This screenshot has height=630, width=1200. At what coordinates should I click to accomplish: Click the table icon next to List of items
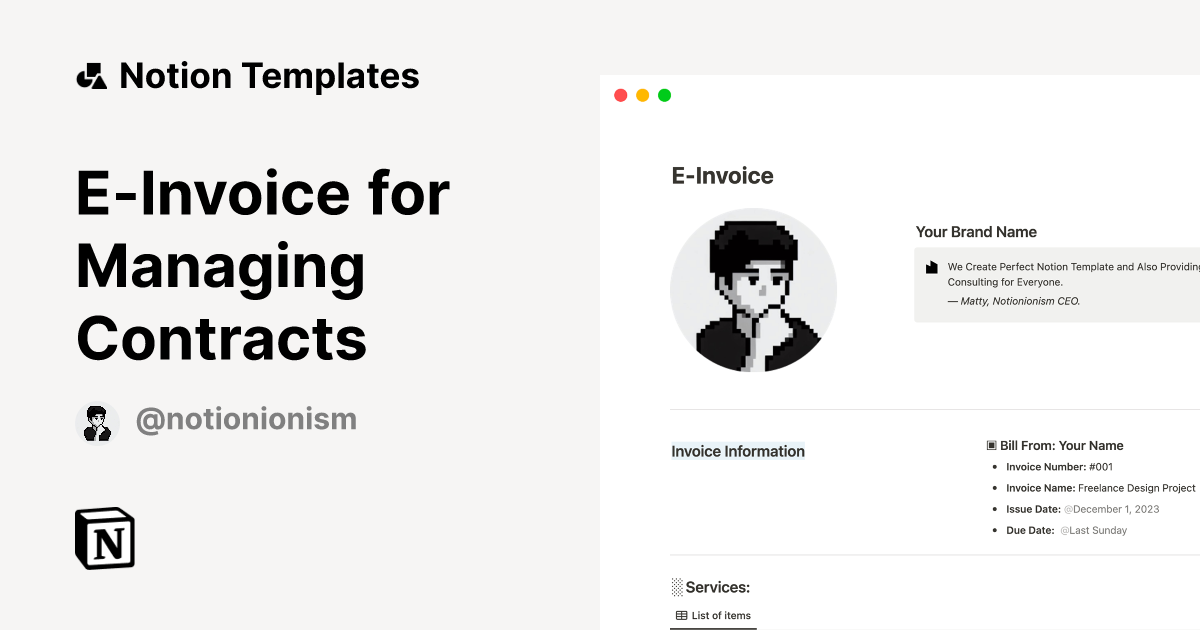point(681,615)
